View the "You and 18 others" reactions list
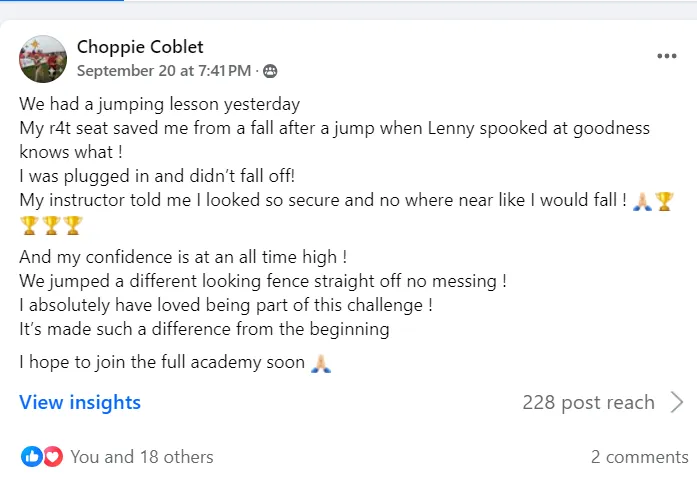Viewport: 697px width, 477px height. (142, 457)
